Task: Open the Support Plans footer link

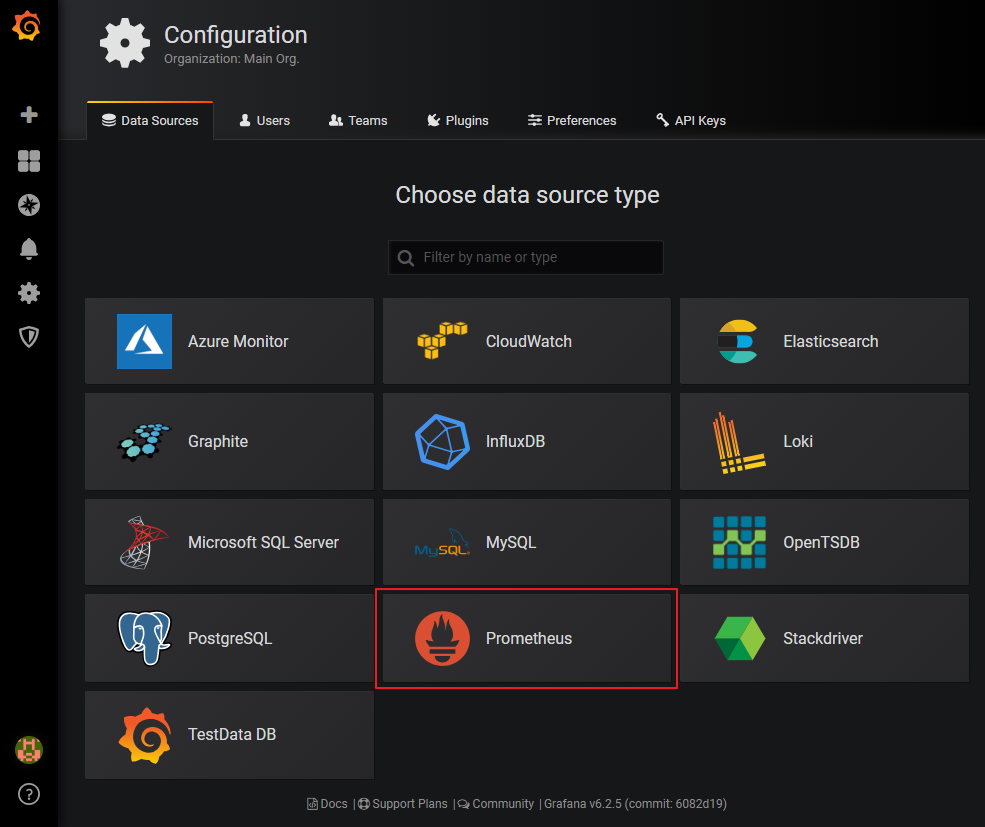Action: [x=403, y=804]
